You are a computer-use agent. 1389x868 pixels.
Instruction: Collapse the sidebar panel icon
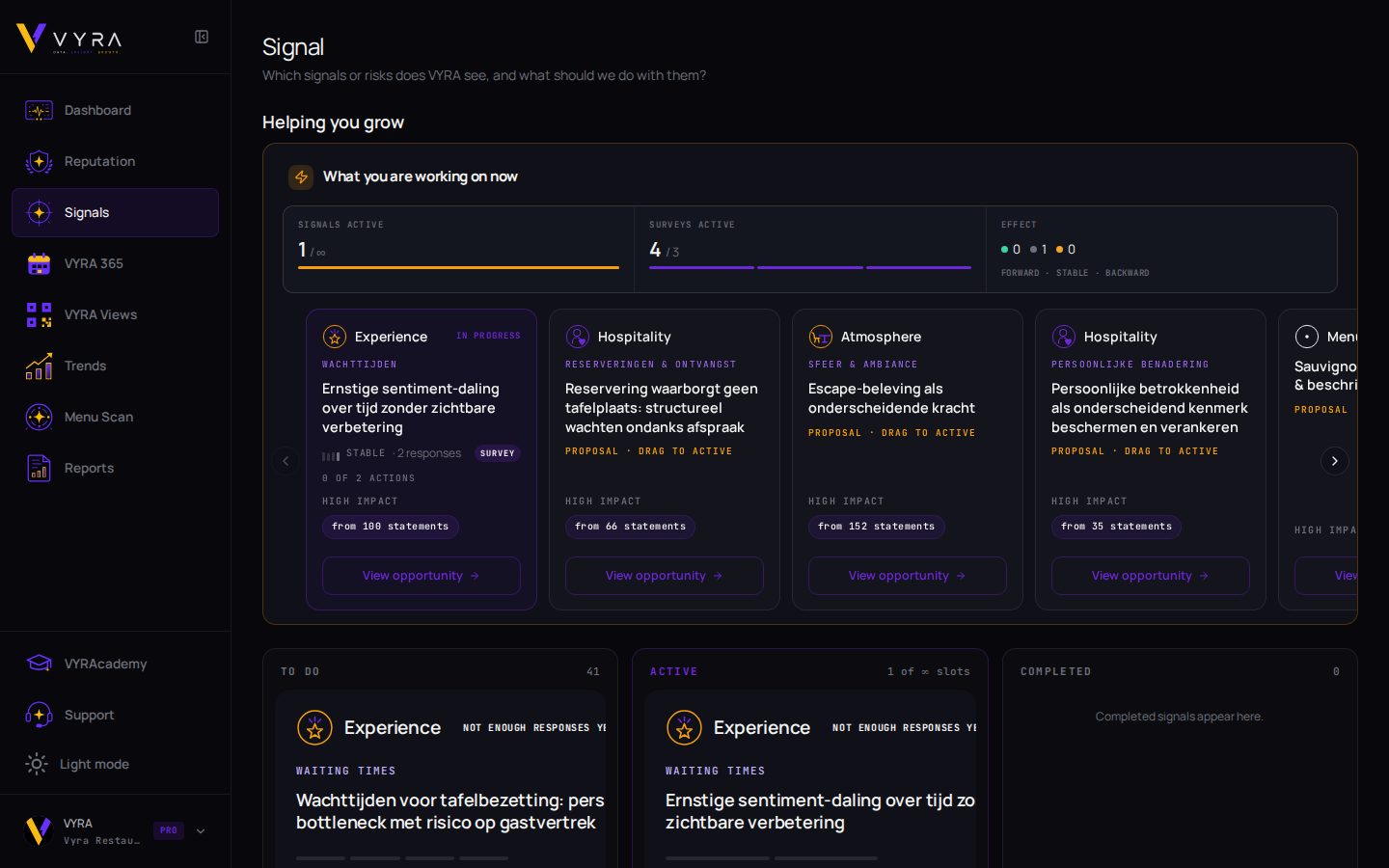pos(202,37)
